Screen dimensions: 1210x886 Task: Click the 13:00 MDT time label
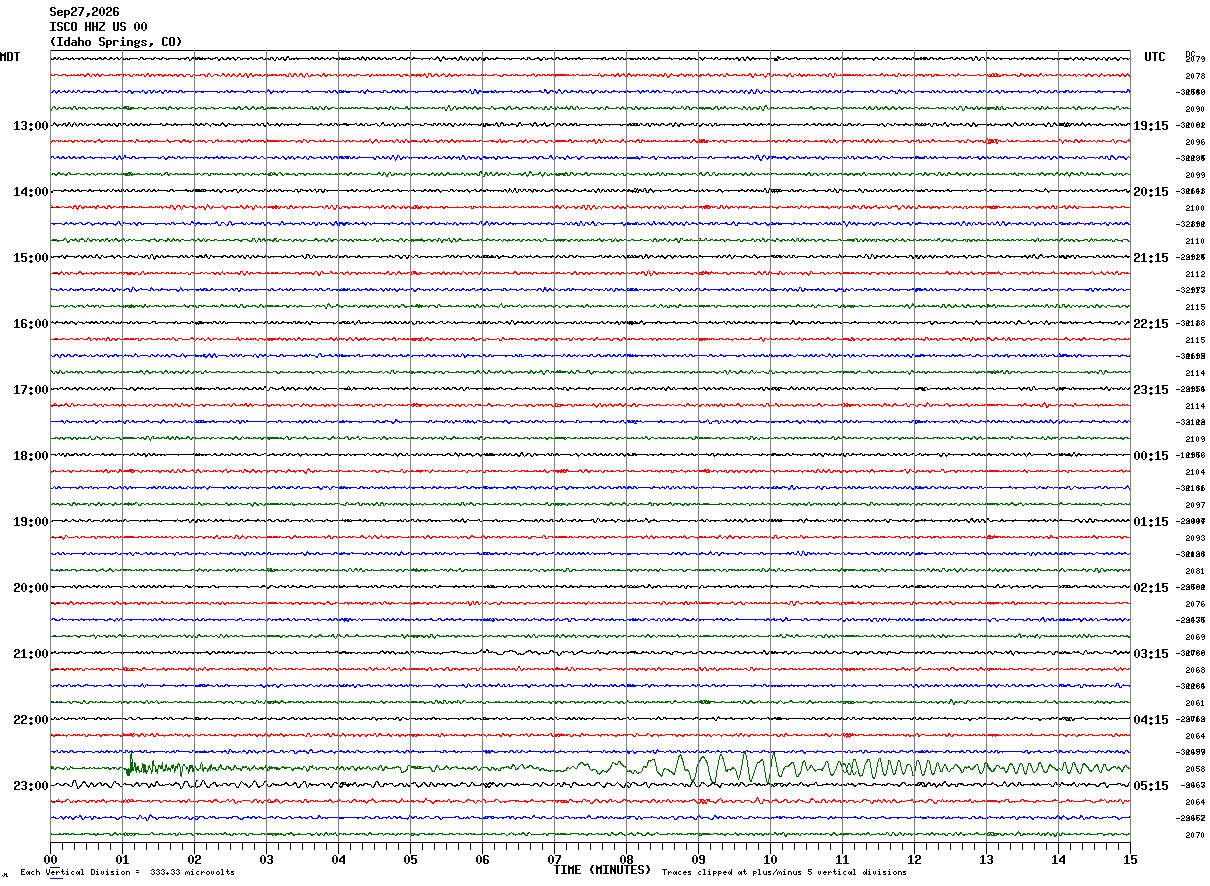pyautogui.click(x=30, y=126)
